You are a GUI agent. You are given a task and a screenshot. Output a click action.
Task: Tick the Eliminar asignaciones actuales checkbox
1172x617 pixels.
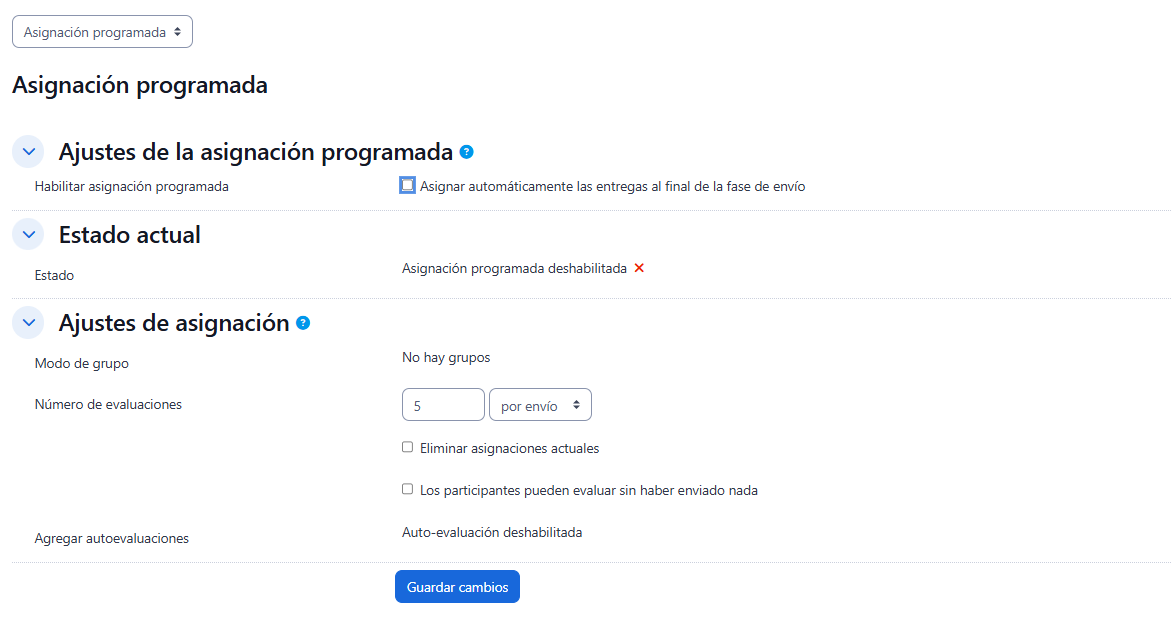[x=408, y=447]
